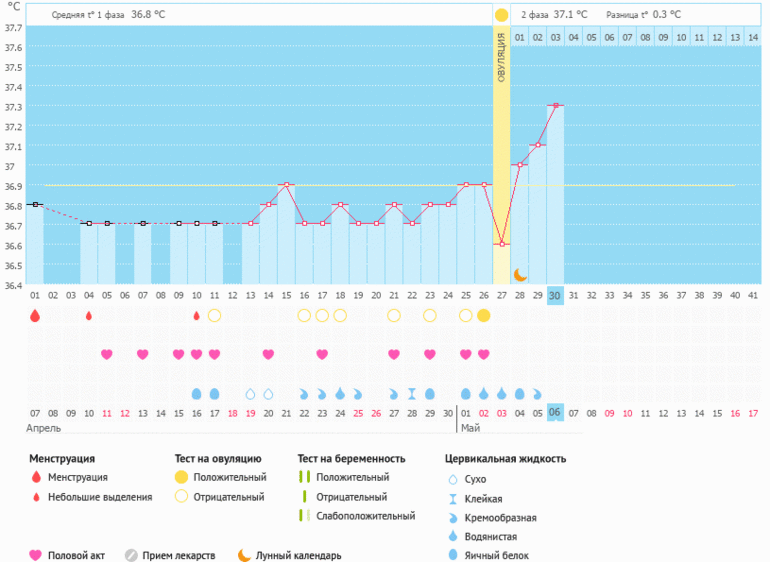
Task: Click the sticky cervical fluid icon on day 22
Action: click(x=412, y=394)
